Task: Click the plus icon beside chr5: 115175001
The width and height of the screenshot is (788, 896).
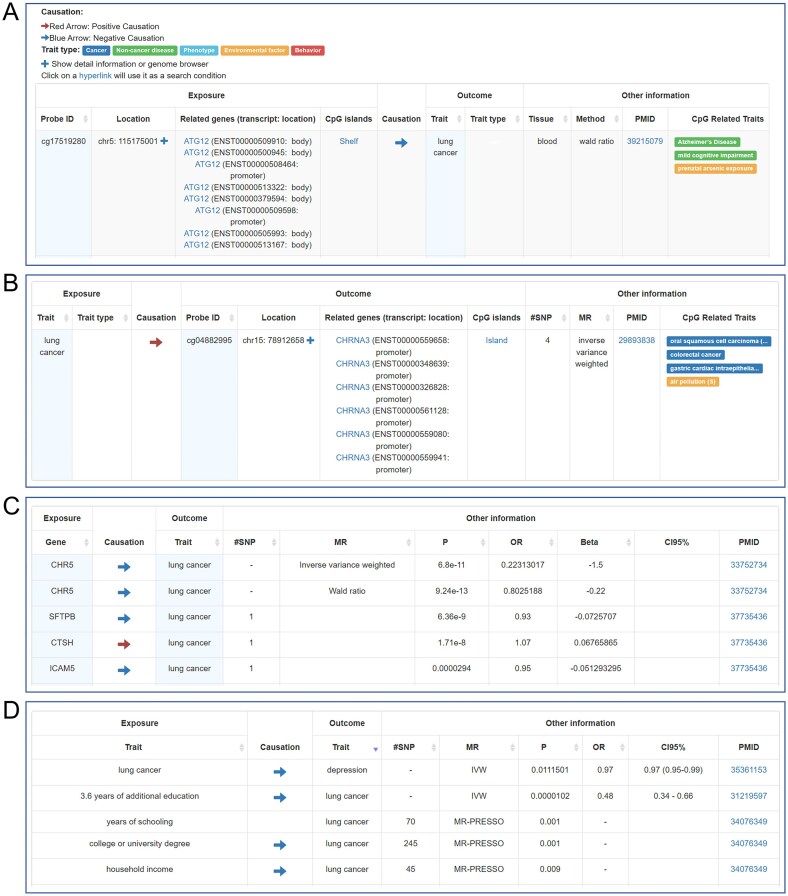Action: pyautogui.click(x=164, y=141)
